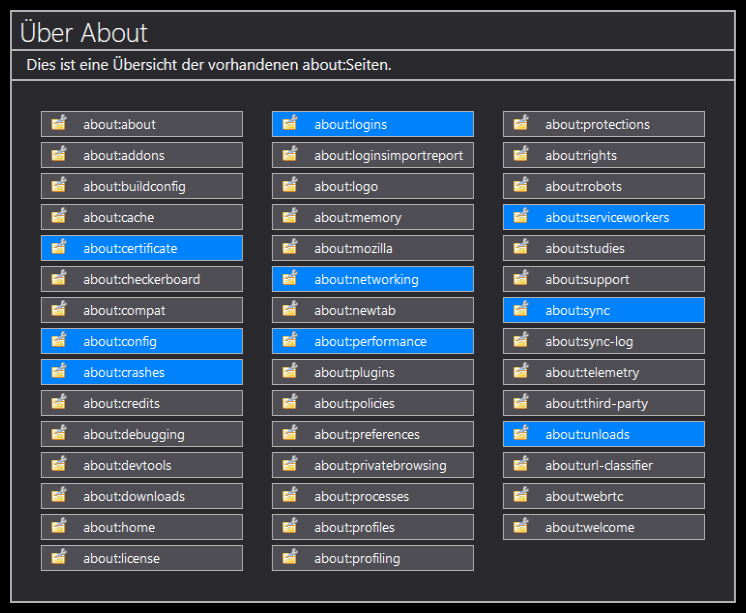Screen dimensions: 746x613
Task: Open the about:checkerboard page
Action: tap(142, 279)
